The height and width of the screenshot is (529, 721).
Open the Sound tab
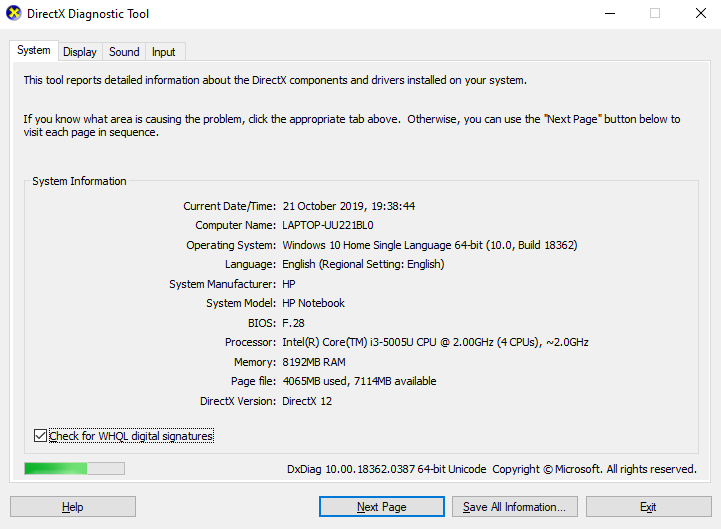click(124, 52)
